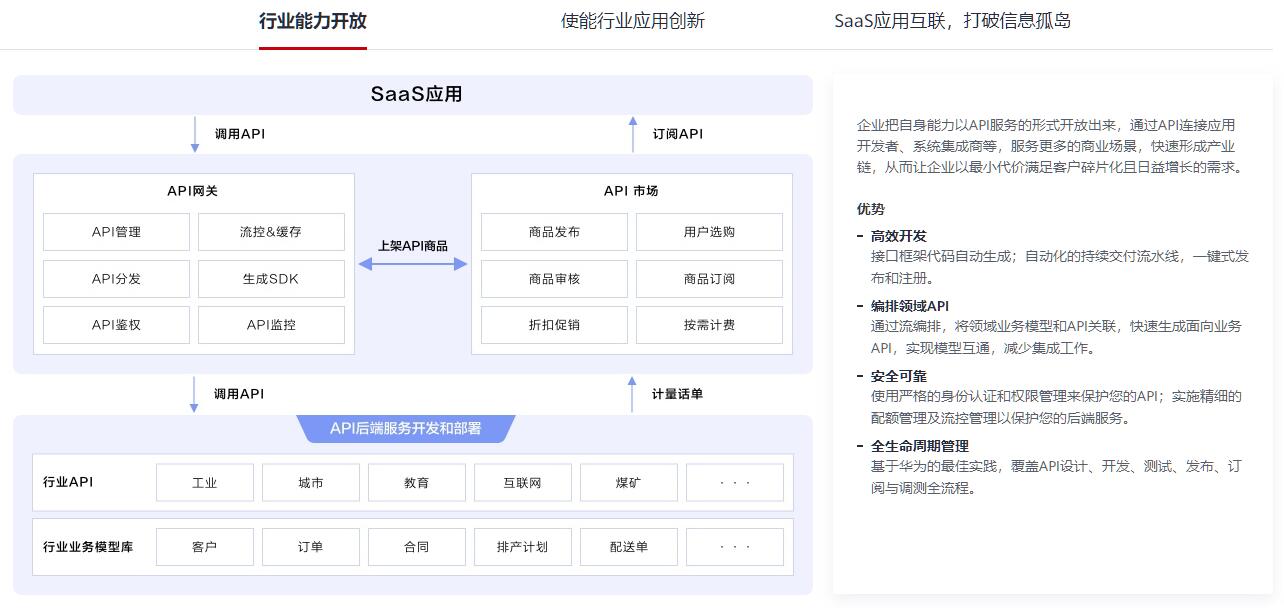Open the 使能行业应用创新 tab
Screen dimensions: 1284x608
pos(633,21)
